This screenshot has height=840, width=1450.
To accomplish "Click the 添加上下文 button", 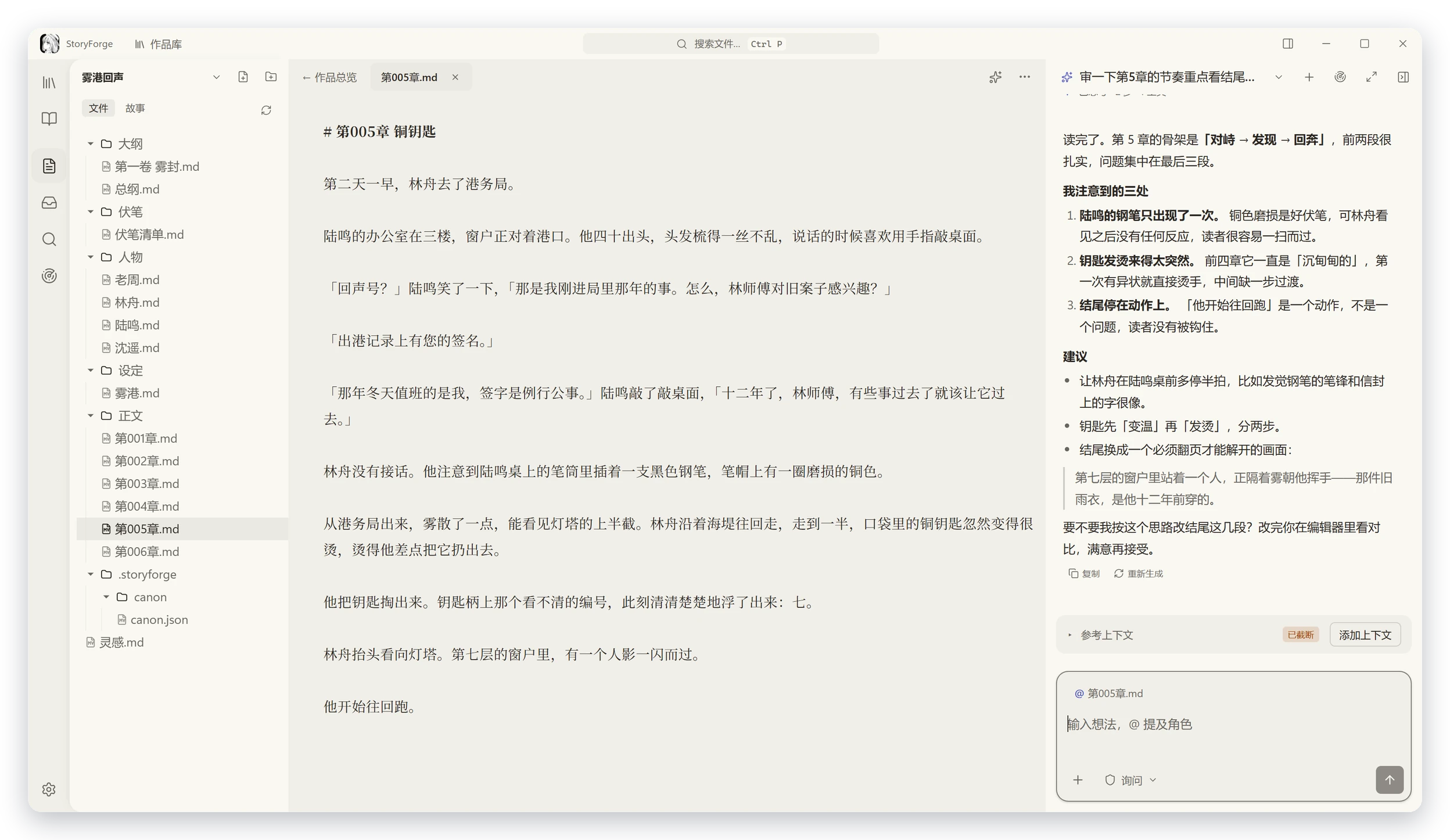I will tap(1365, 635).
